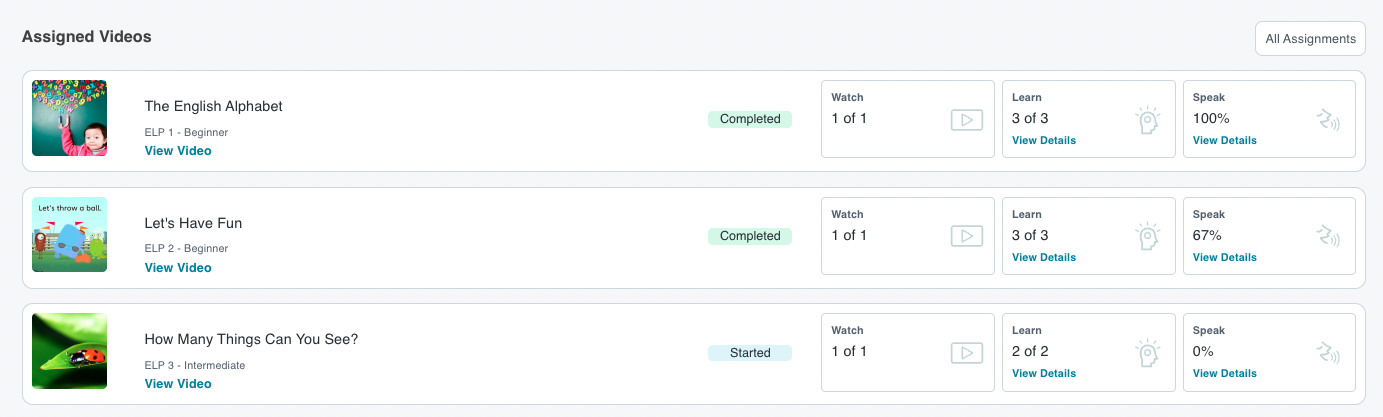Select the Let's throw a ball thumbnail
The image size is (1383, 417).
[x=70, y=234]
